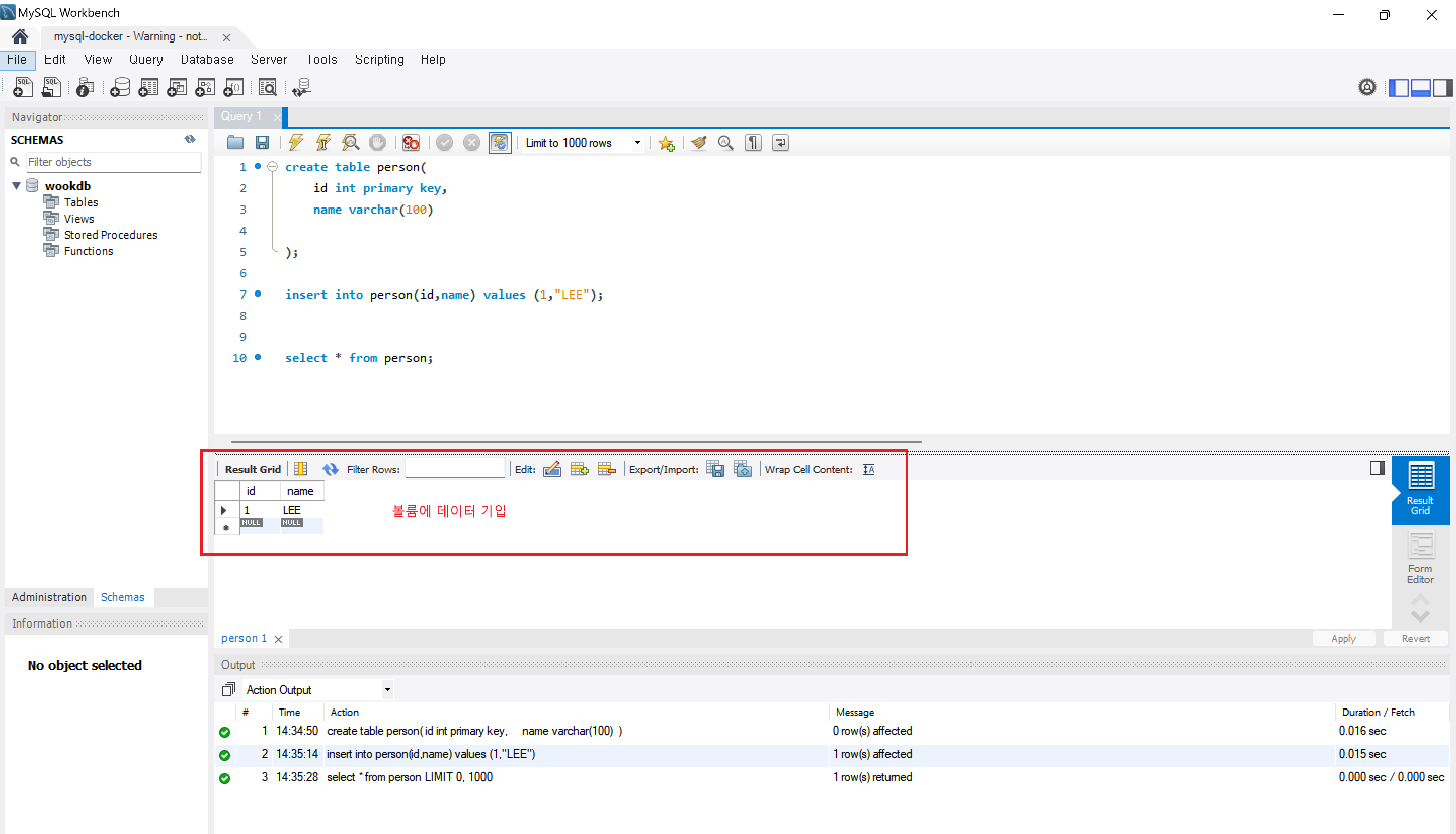Click the Filter objects search field

113,162
